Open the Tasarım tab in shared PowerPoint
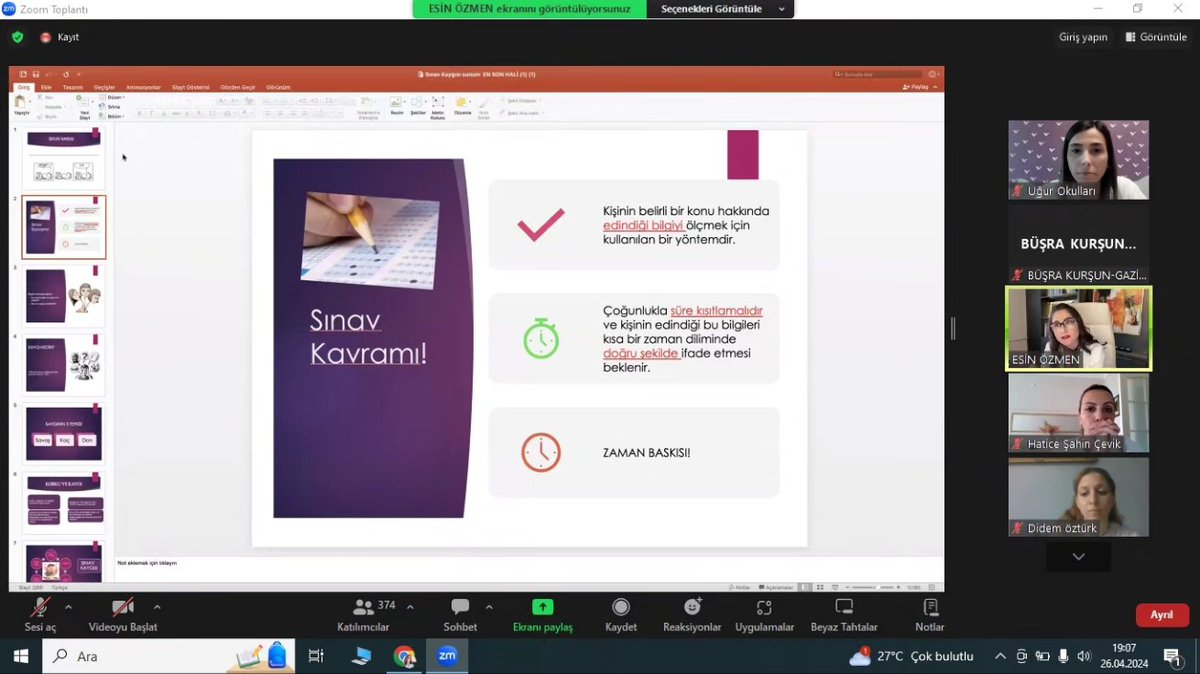The height and width of the screenshot is (674, 1200). [72, 87]
